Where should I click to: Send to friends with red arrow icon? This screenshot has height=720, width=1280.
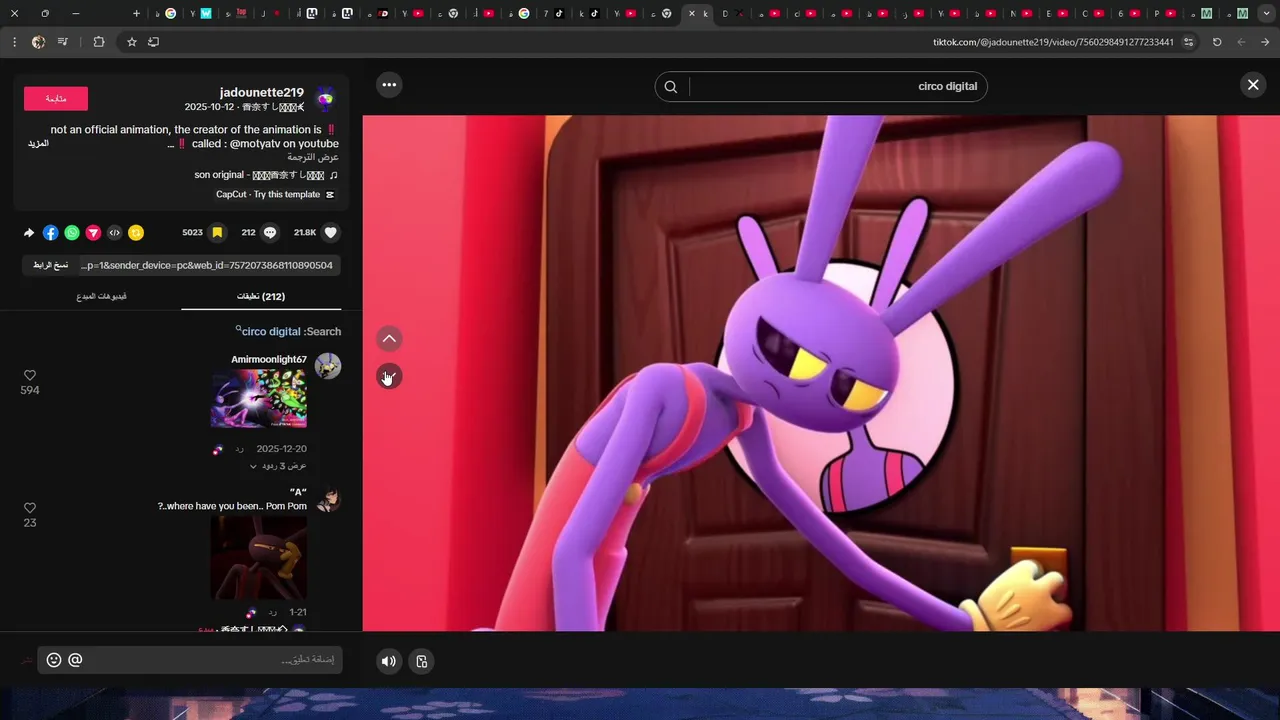(x=93, y=232)
